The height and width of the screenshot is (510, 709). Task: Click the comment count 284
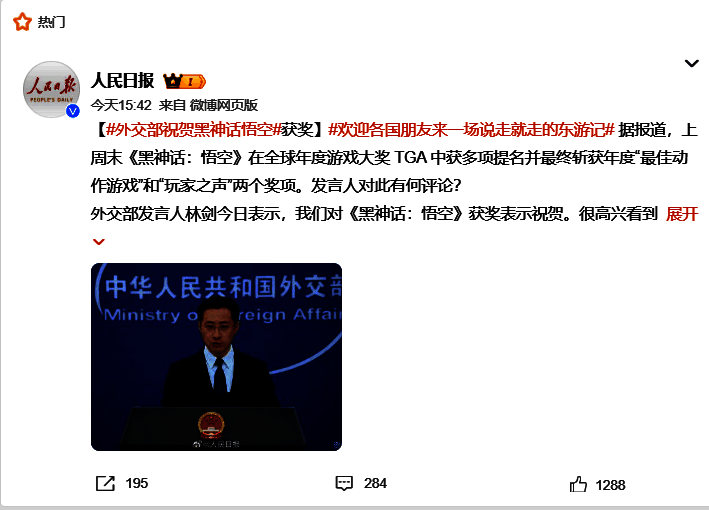point(375,483)
